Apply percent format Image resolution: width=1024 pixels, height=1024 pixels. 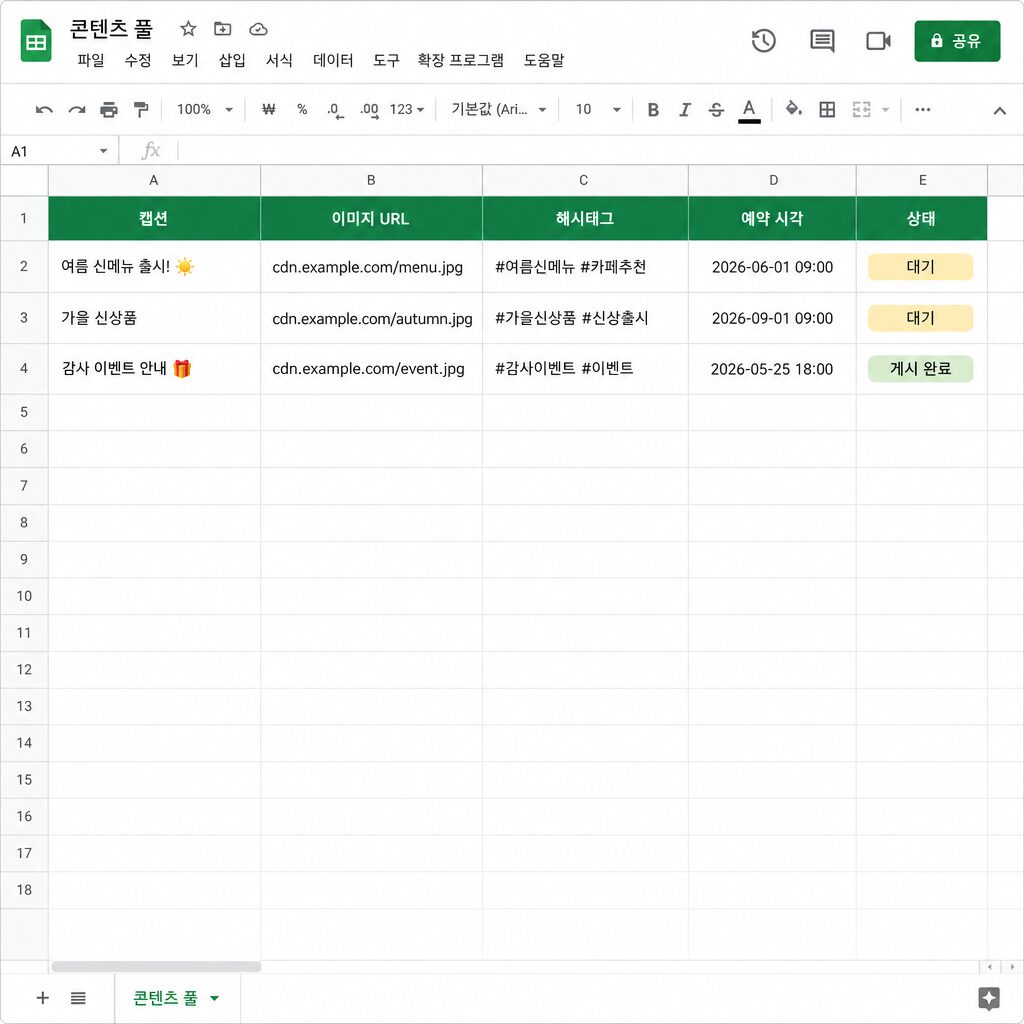click(302, 109)
